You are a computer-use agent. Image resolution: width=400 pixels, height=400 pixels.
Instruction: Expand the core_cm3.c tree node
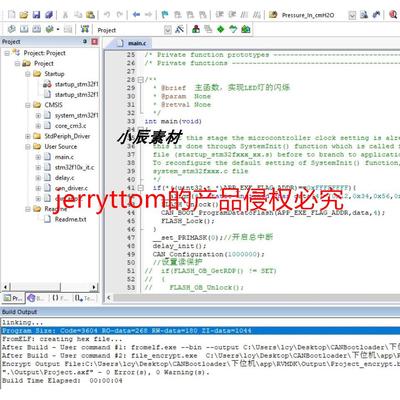[x=38, y=126]
